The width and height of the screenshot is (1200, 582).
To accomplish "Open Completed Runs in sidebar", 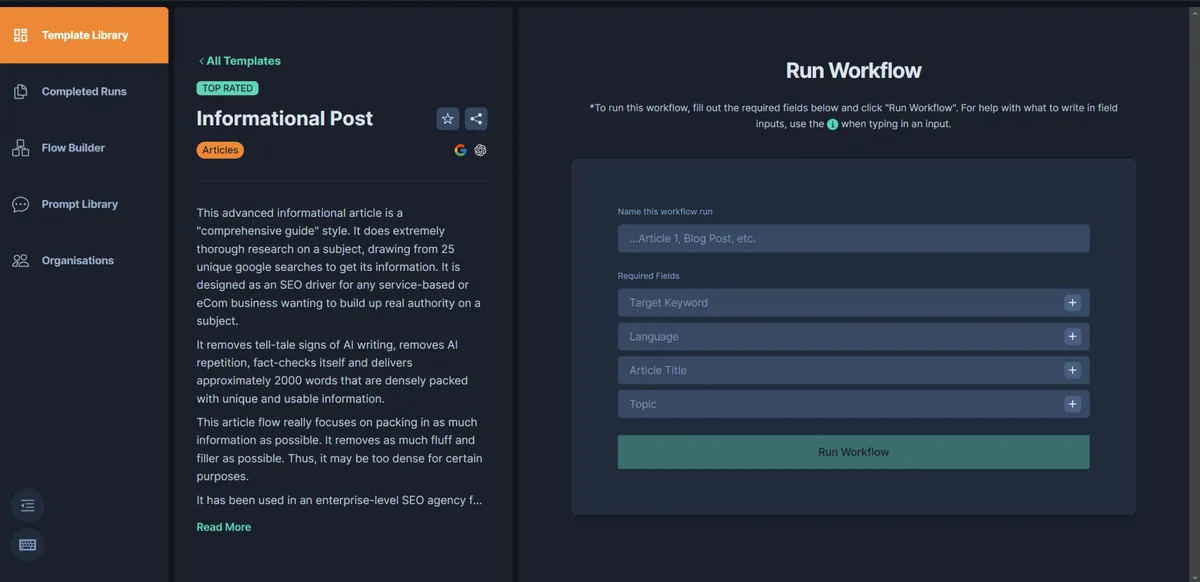I will (x=84, y=92).
